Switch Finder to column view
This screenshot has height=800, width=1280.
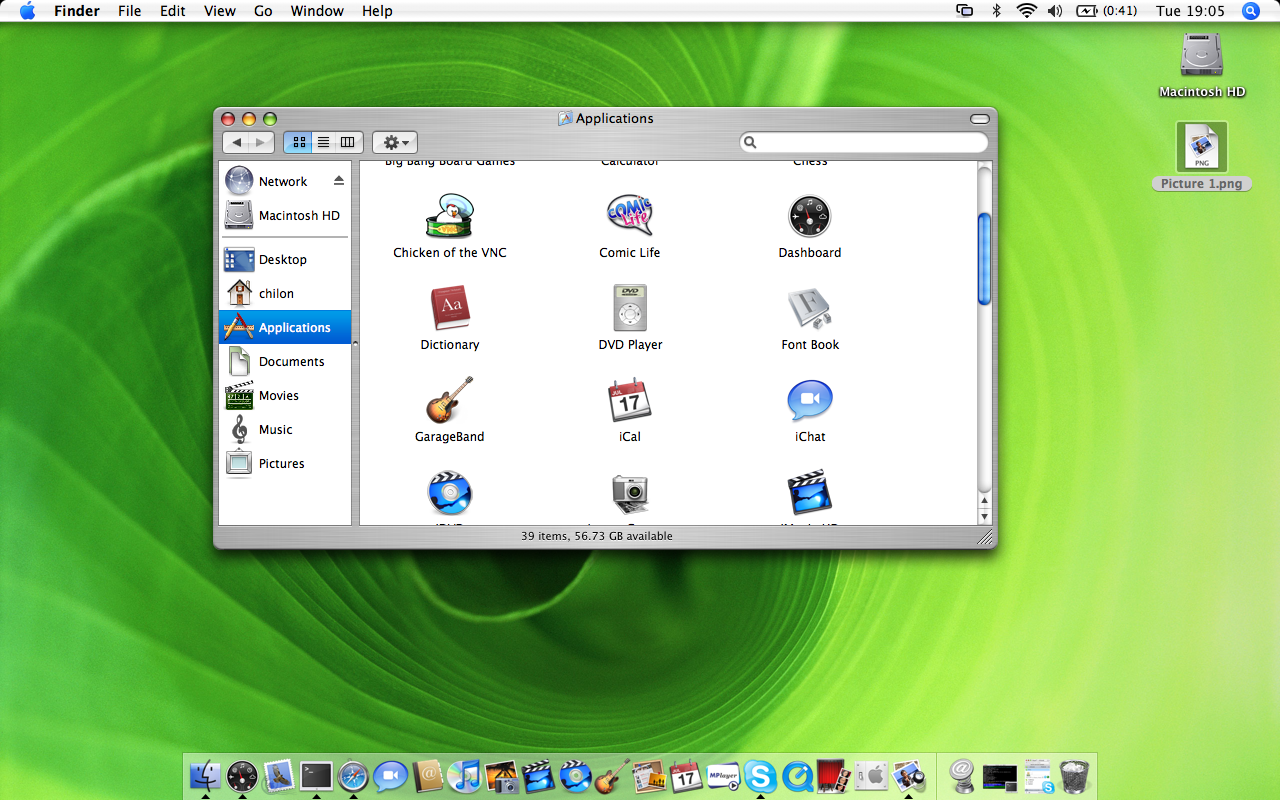click(x=348, y=143)
